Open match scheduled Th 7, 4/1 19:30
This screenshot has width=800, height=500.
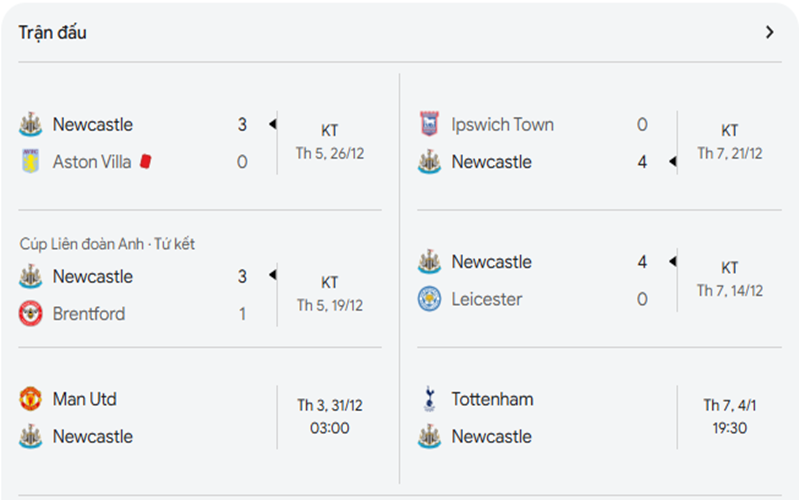coord(729,417)
